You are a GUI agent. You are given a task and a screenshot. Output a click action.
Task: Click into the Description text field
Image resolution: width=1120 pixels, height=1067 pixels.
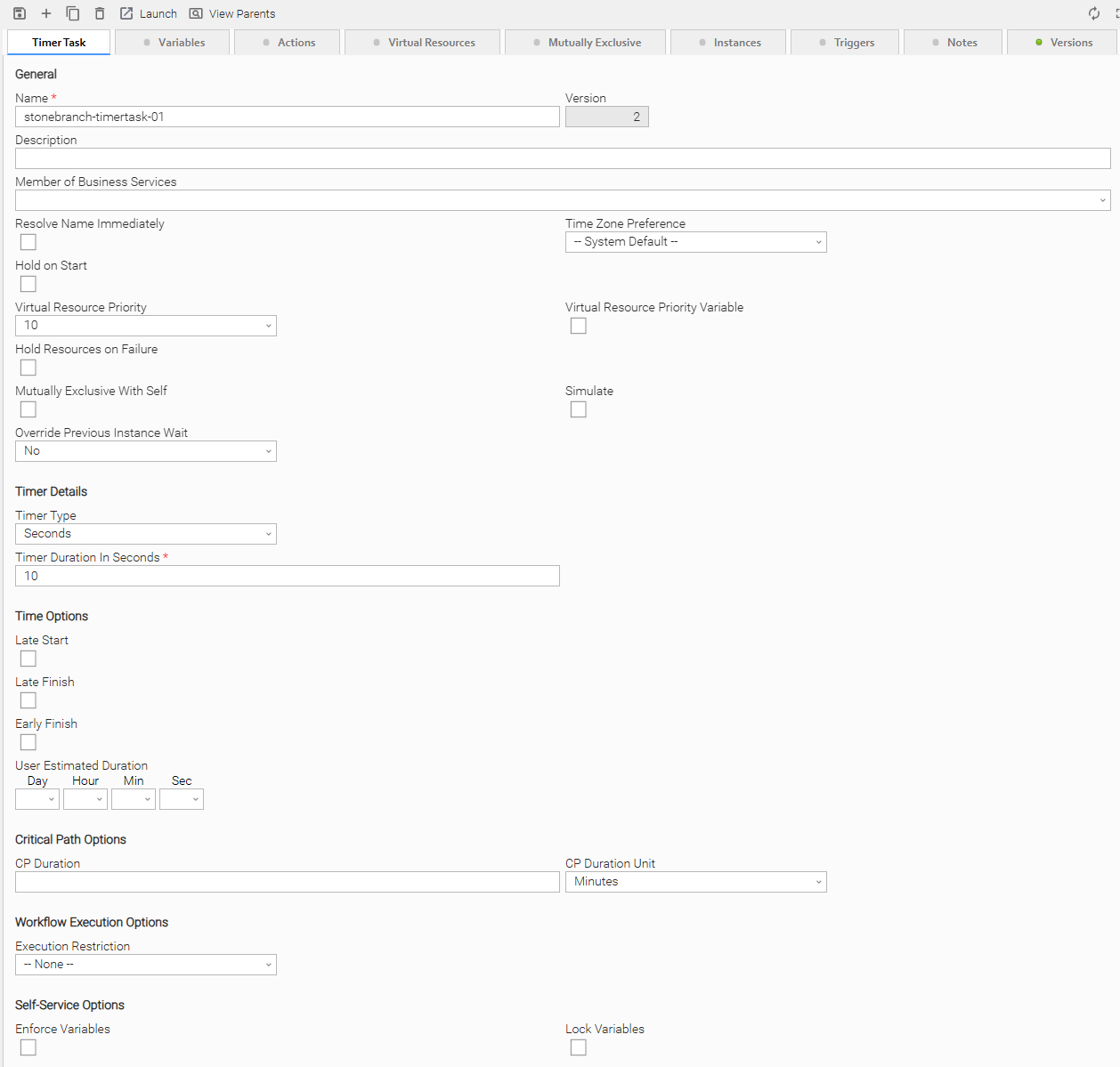563,158
